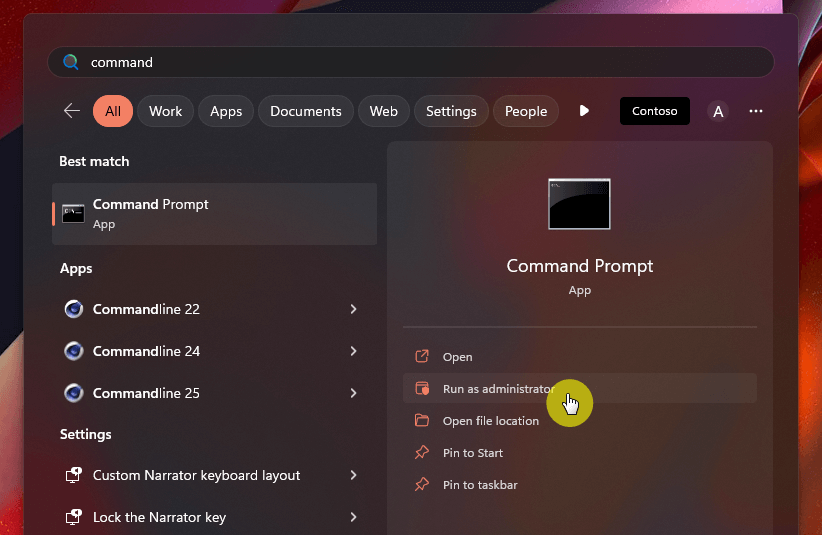
Task: Click the Contoso button
Action: 654,111
